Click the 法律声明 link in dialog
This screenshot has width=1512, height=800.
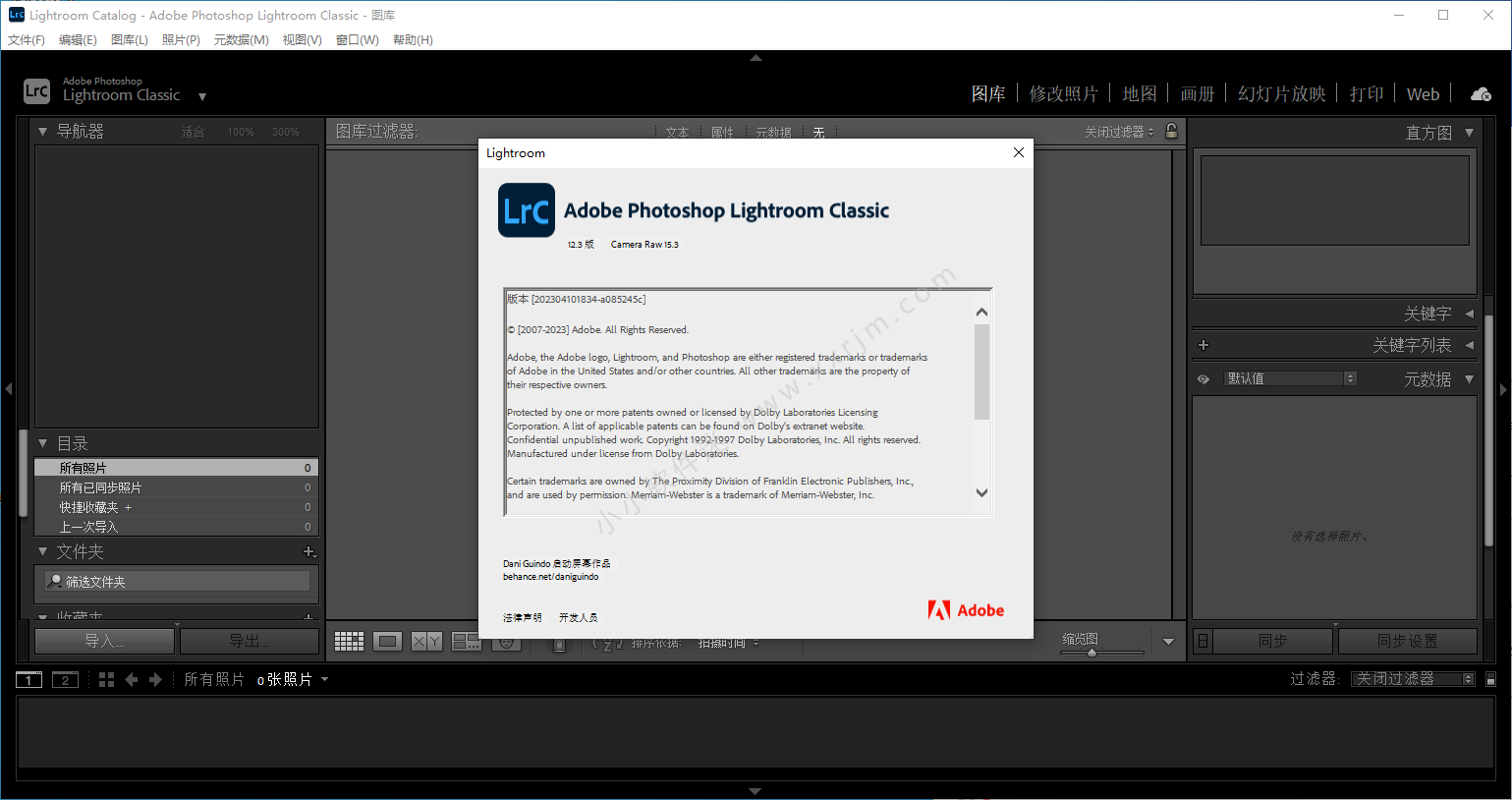(522, 618)
